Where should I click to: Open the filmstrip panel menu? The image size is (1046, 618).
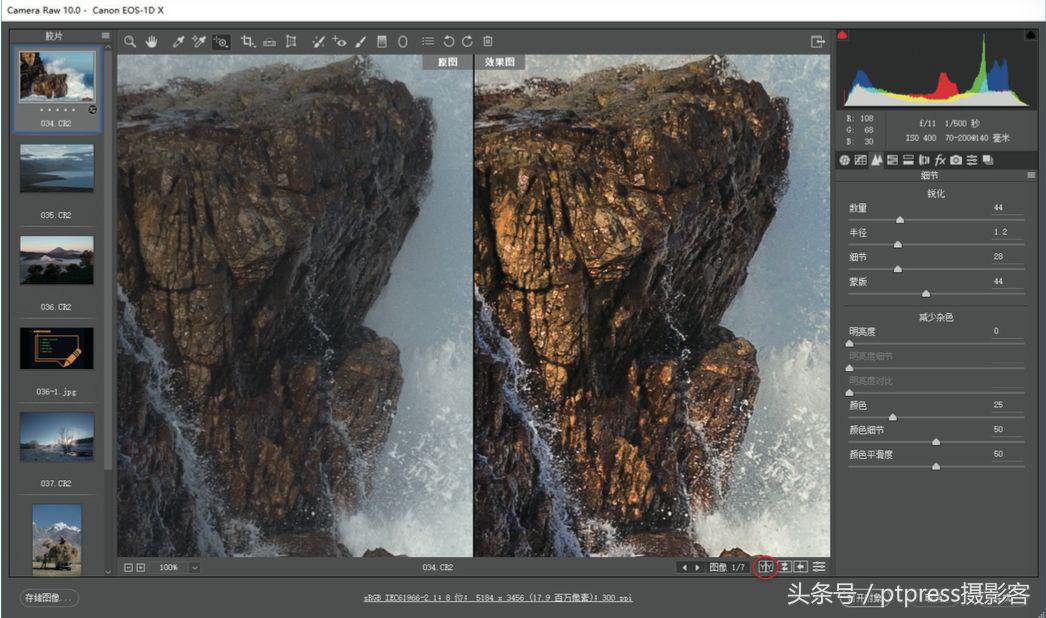click(x=106, y=35)
